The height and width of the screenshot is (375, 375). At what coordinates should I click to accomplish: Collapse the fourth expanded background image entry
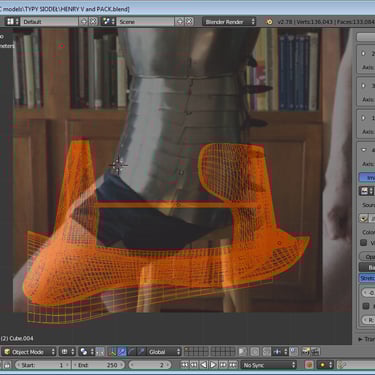click(363, 150)
